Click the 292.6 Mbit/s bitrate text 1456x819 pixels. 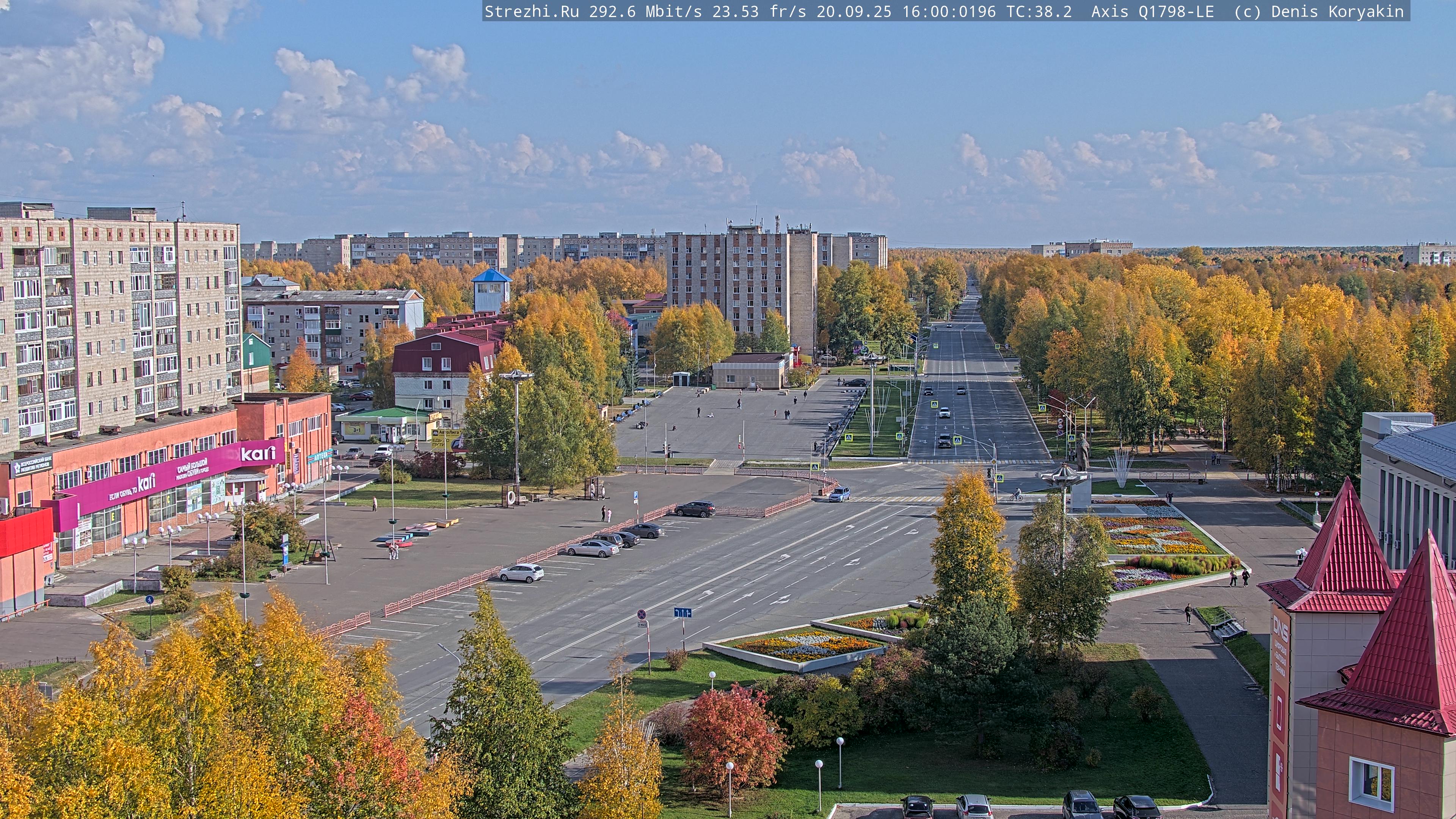(x=645, y=11)
